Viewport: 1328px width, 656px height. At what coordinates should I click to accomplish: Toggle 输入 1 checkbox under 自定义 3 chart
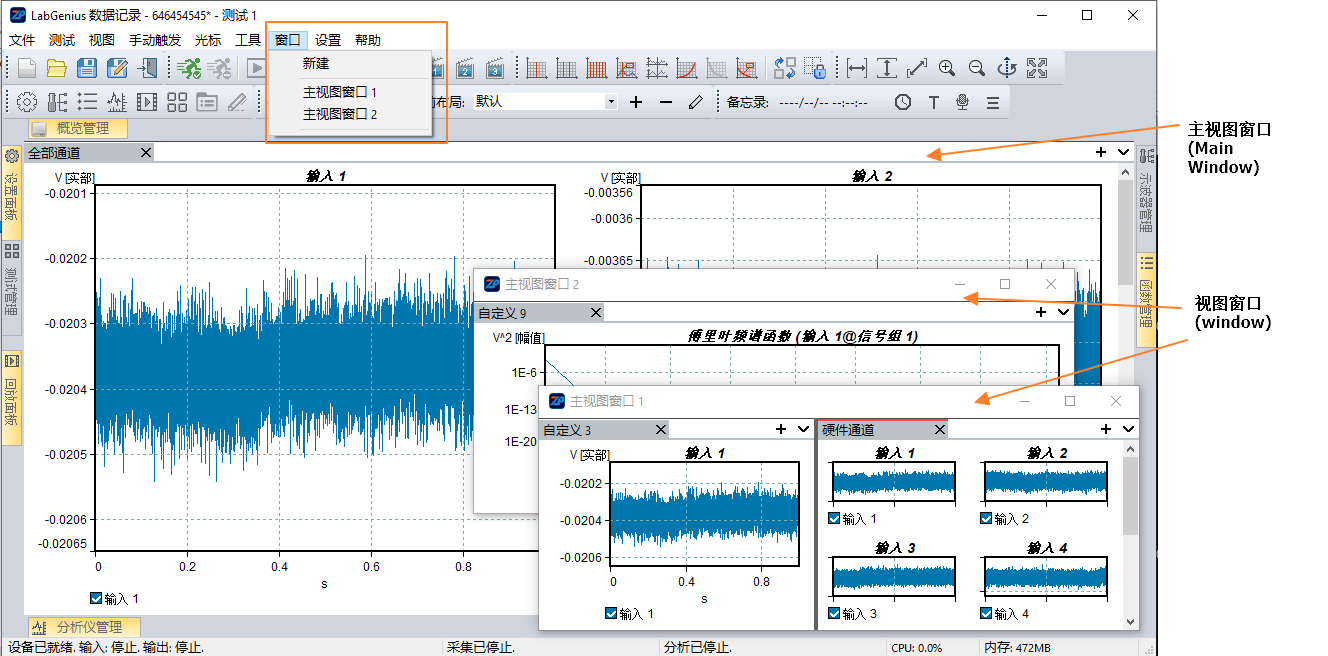point(611,613)
